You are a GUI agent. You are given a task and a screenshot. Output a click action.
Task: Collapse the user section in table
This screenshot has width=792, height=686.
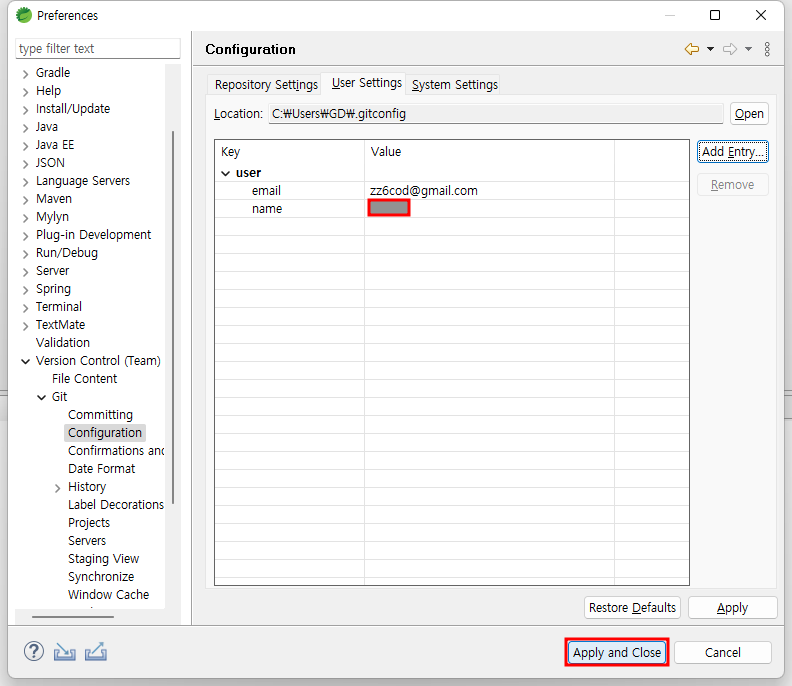(x=226, y=173)
